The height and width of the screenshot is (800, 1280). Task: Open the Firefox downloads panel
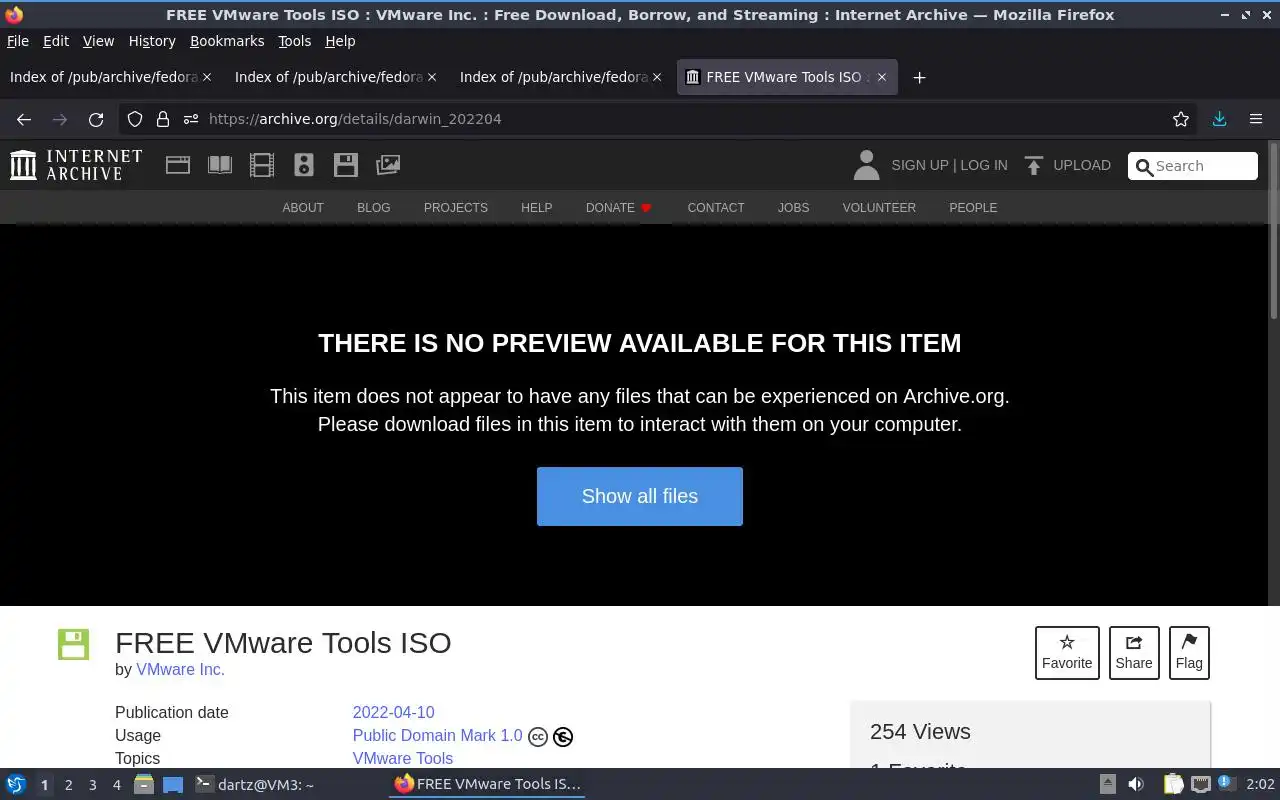click(1219, 119)
